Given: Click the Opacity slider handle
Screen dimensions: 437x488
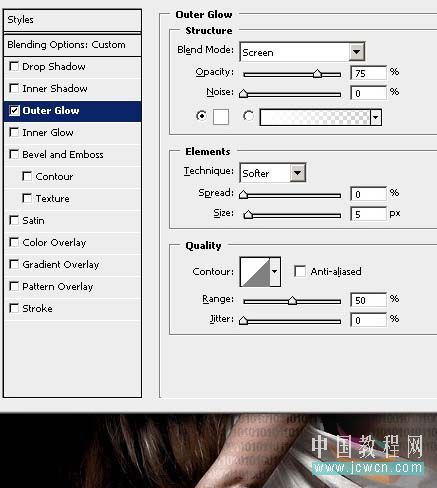Looking at the screenshot, I should (x=317, y=73).
